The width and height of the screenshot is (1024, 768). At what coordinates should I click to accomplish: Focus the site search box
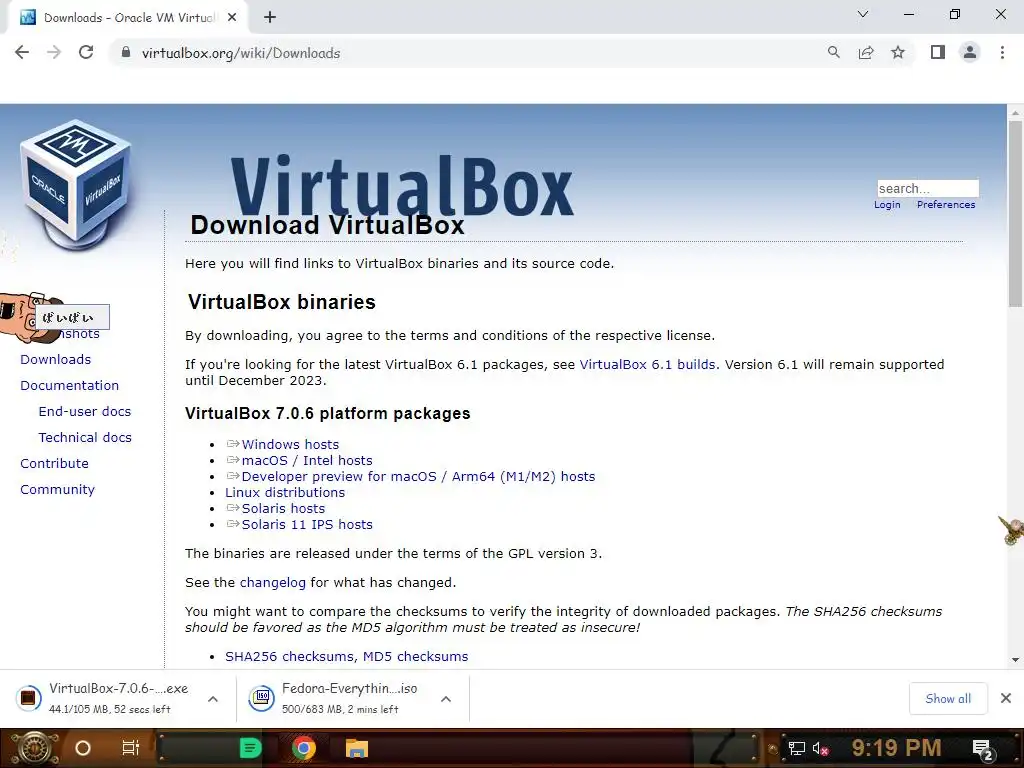pyautogui.click(x=927, y=188)
